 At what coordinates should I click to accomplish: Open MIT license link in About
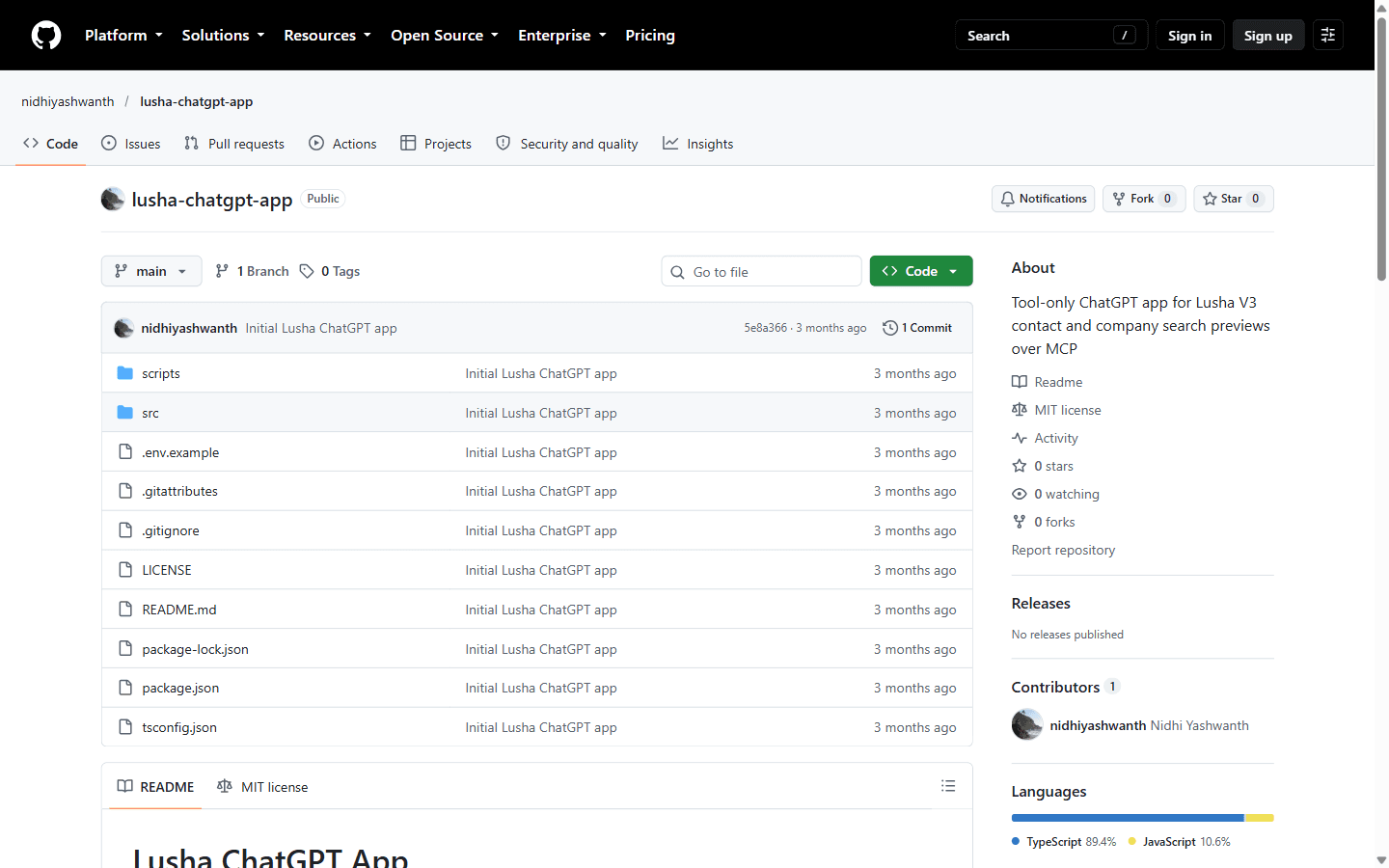point(1057,410)
